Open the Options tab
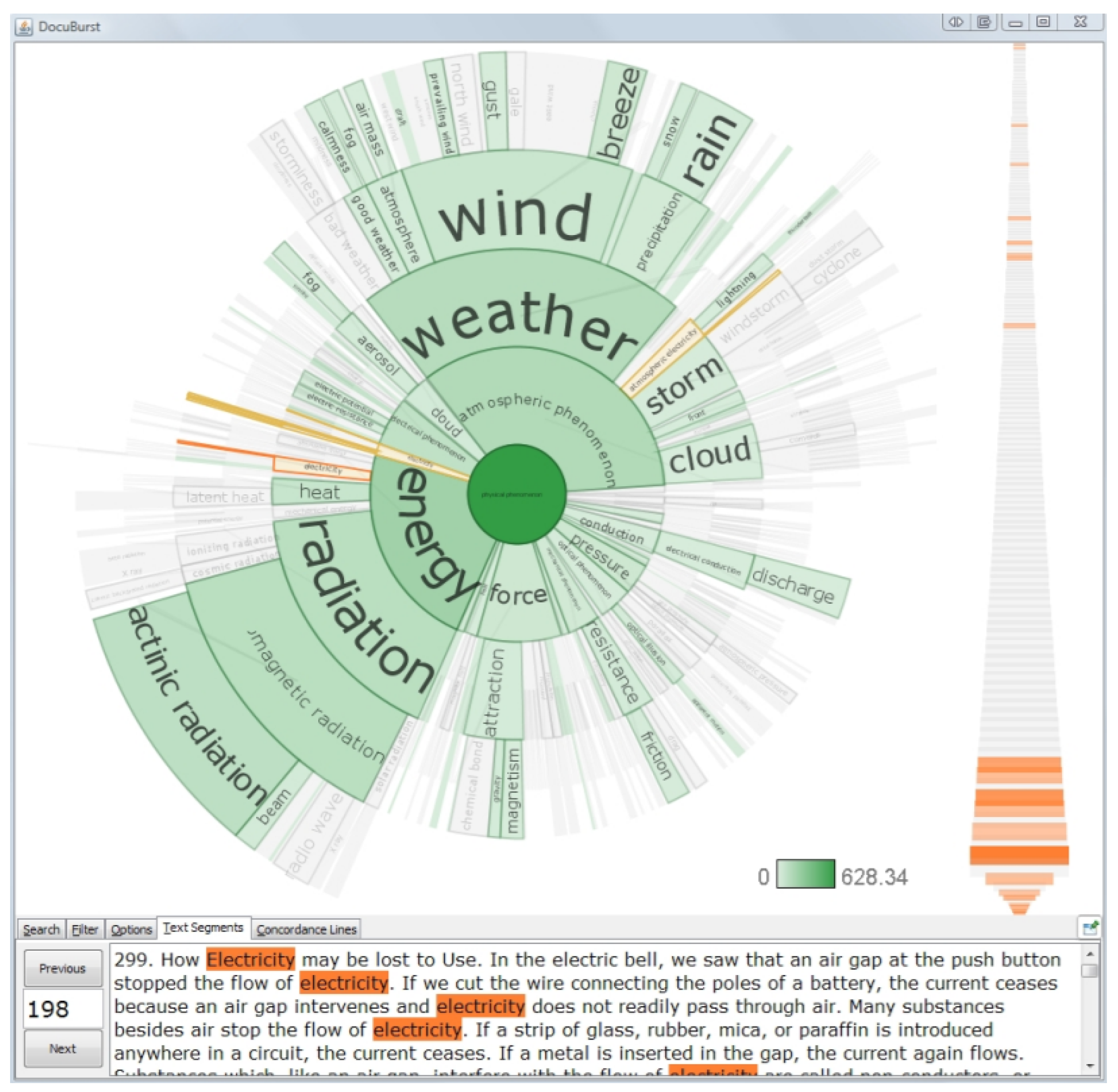This screenshot has width=1118, height=1092. (x=131, y=930)
